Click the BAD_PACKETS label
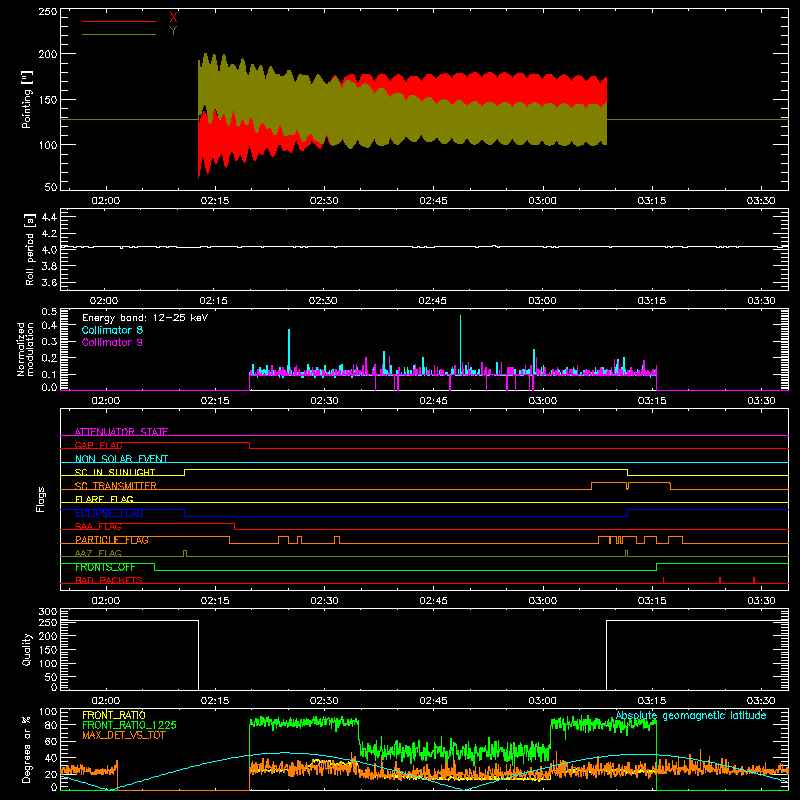 109,580
